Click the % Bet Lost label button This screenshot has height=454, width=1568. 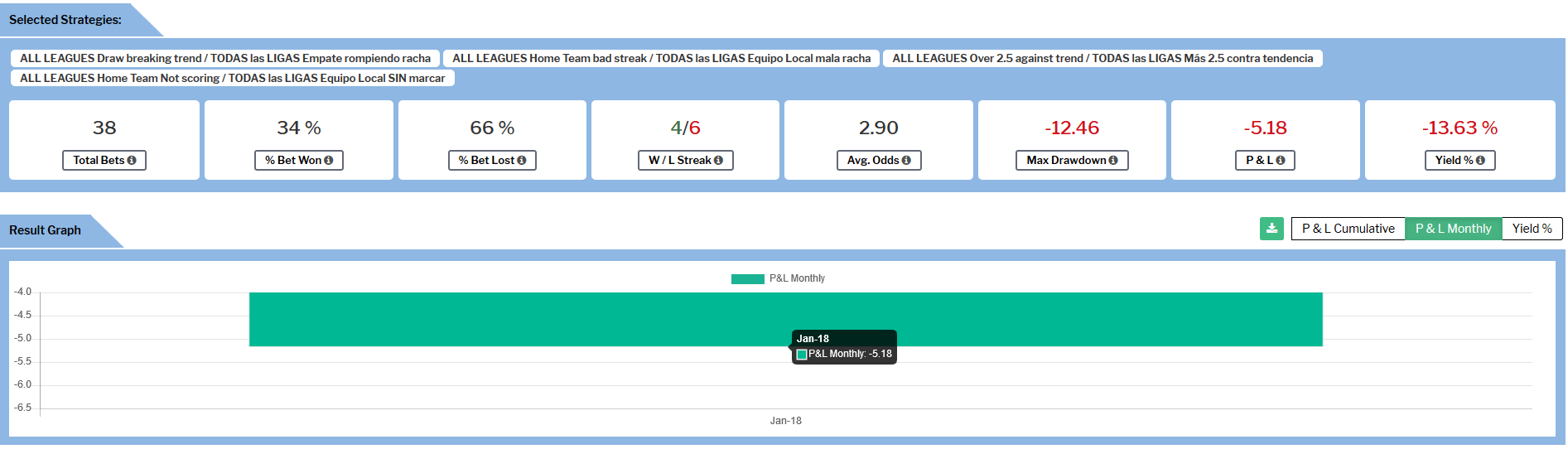coord(492,161)
